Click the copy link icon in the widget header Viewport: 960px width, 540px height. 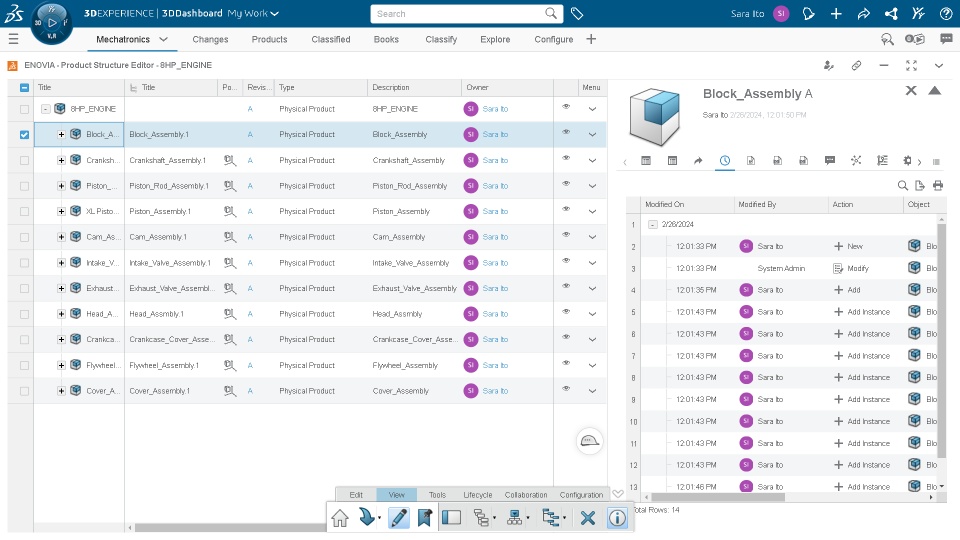(856, 65)
